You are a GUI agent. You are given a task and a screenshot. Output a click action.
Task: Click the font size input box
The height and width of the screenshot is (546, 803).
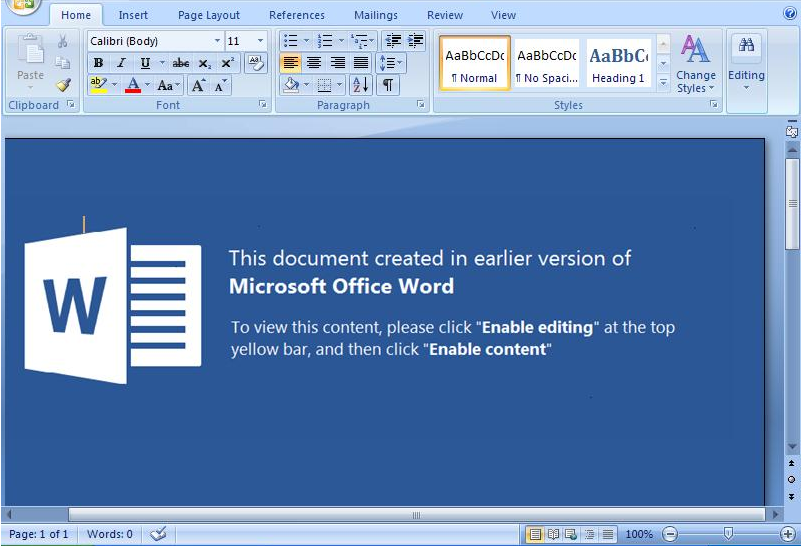(240, 41)
